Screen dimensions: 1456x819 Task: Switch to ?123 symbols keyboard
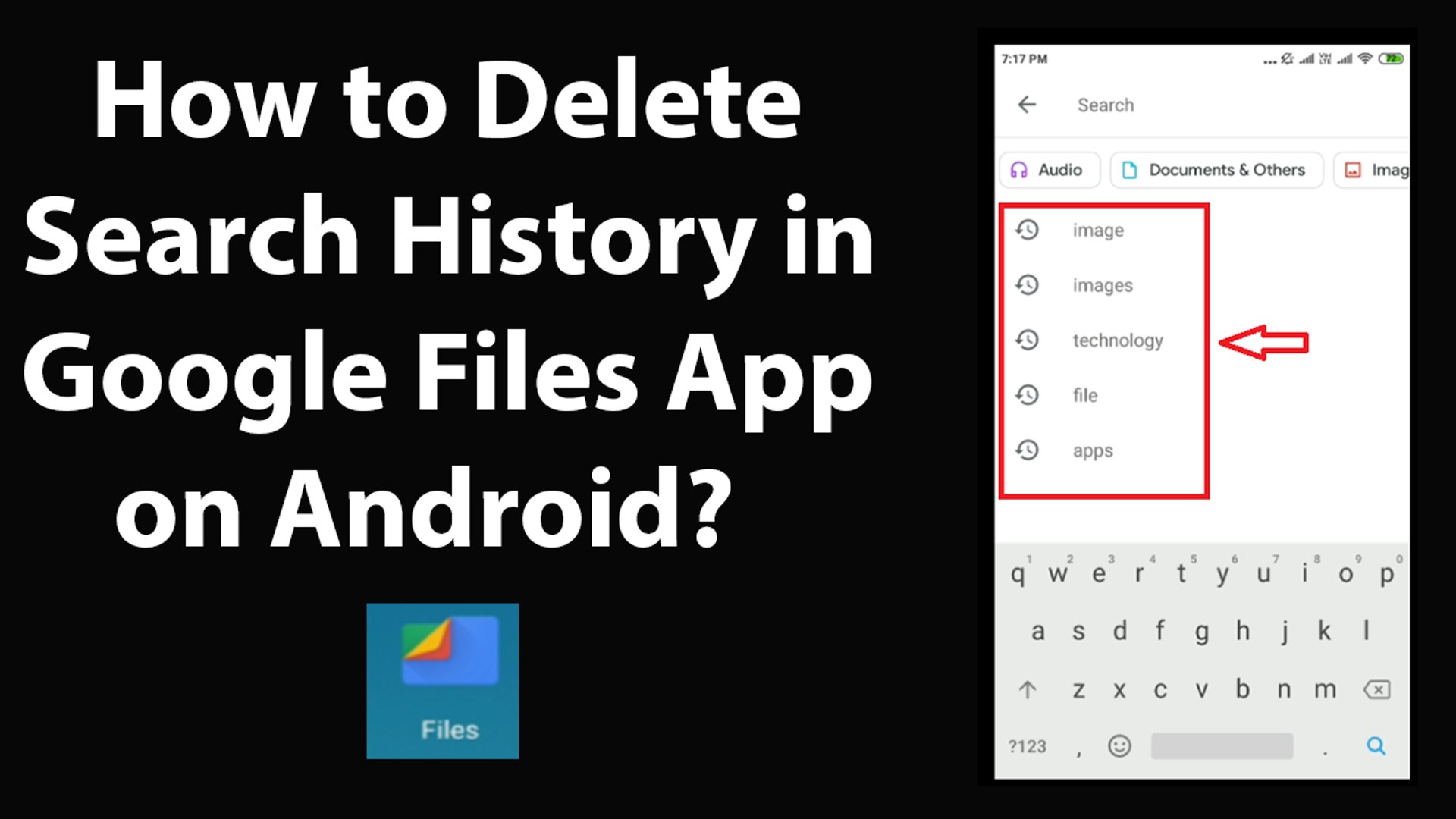pos(1027,746)
